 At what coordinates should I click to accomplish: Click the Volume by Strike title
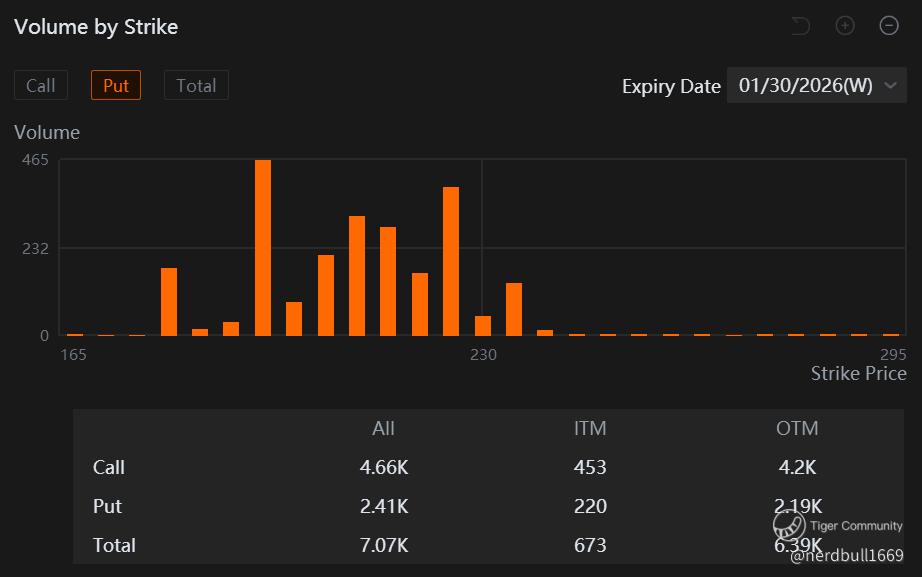pos(96,27)
